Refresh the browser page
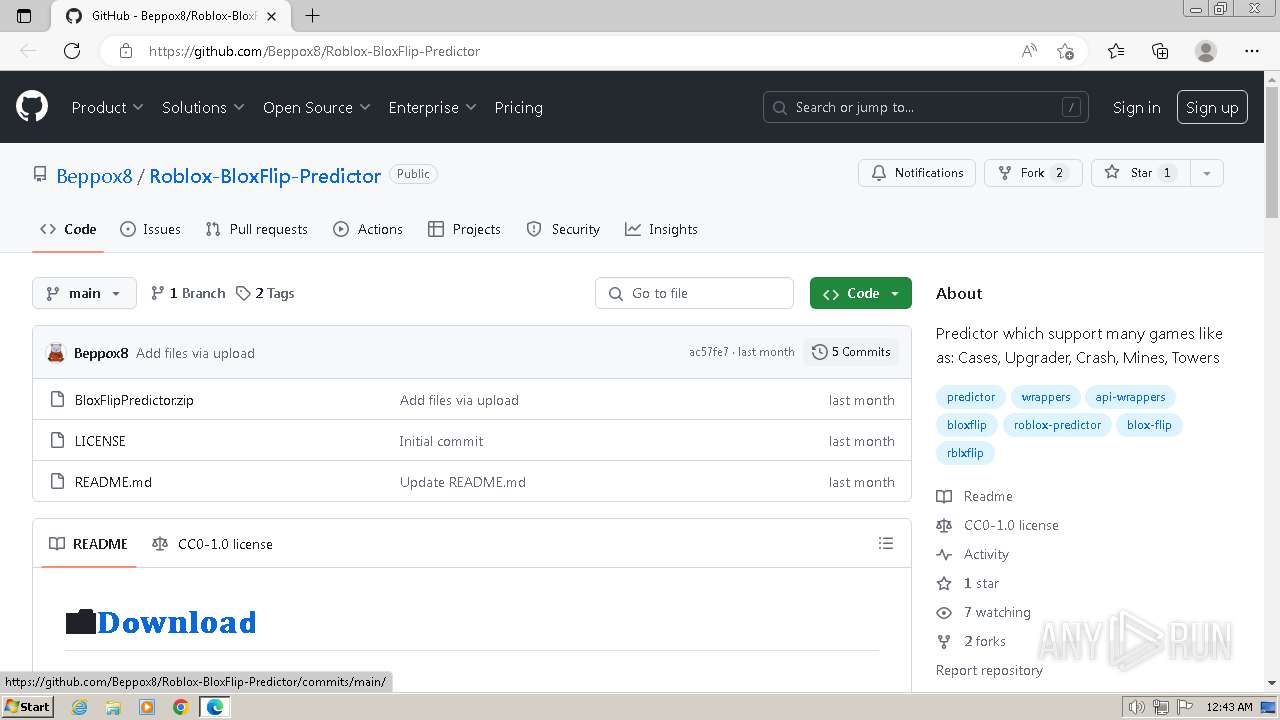The width and height of the screenshot is (1280, 720). point(72,51)
